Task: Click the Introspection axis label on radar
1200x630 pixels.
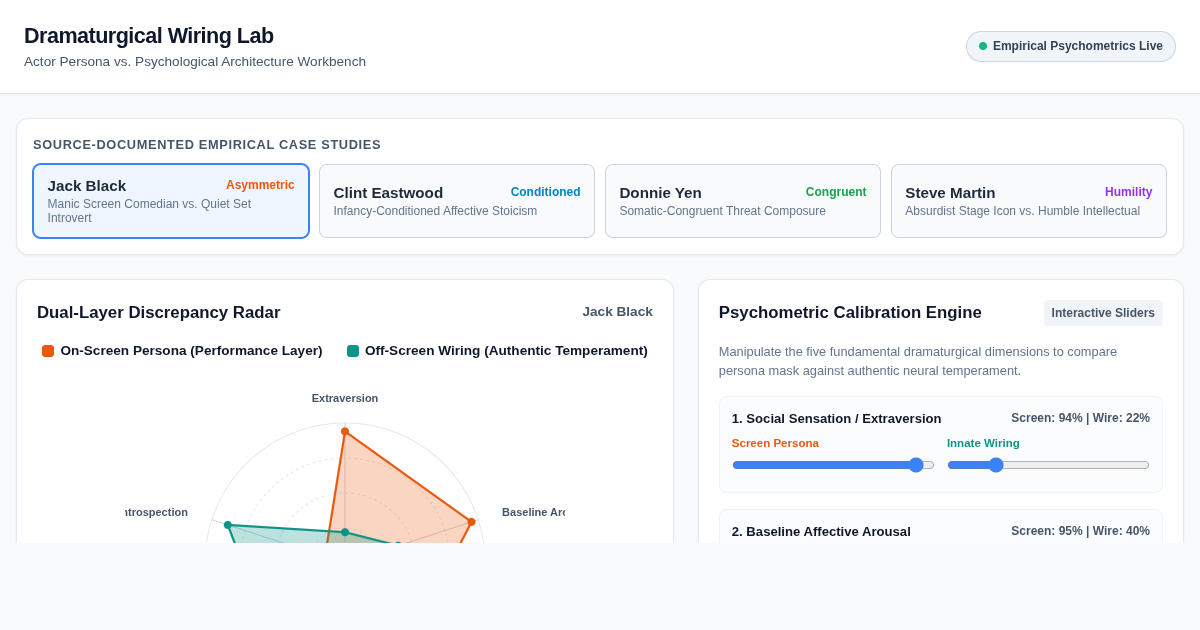Action: point(157,512)
